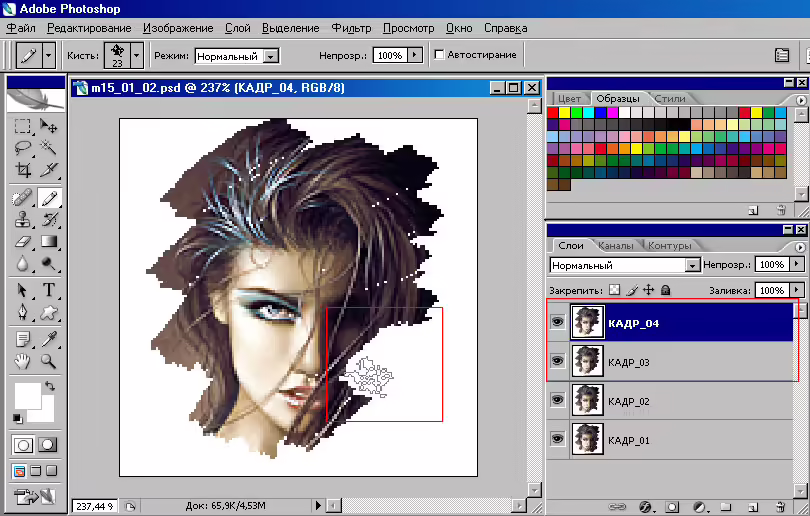This screenshot has width=810, height=516.
Task: Open the Layers panel flyout menu arrow
Action: (801, 247)
